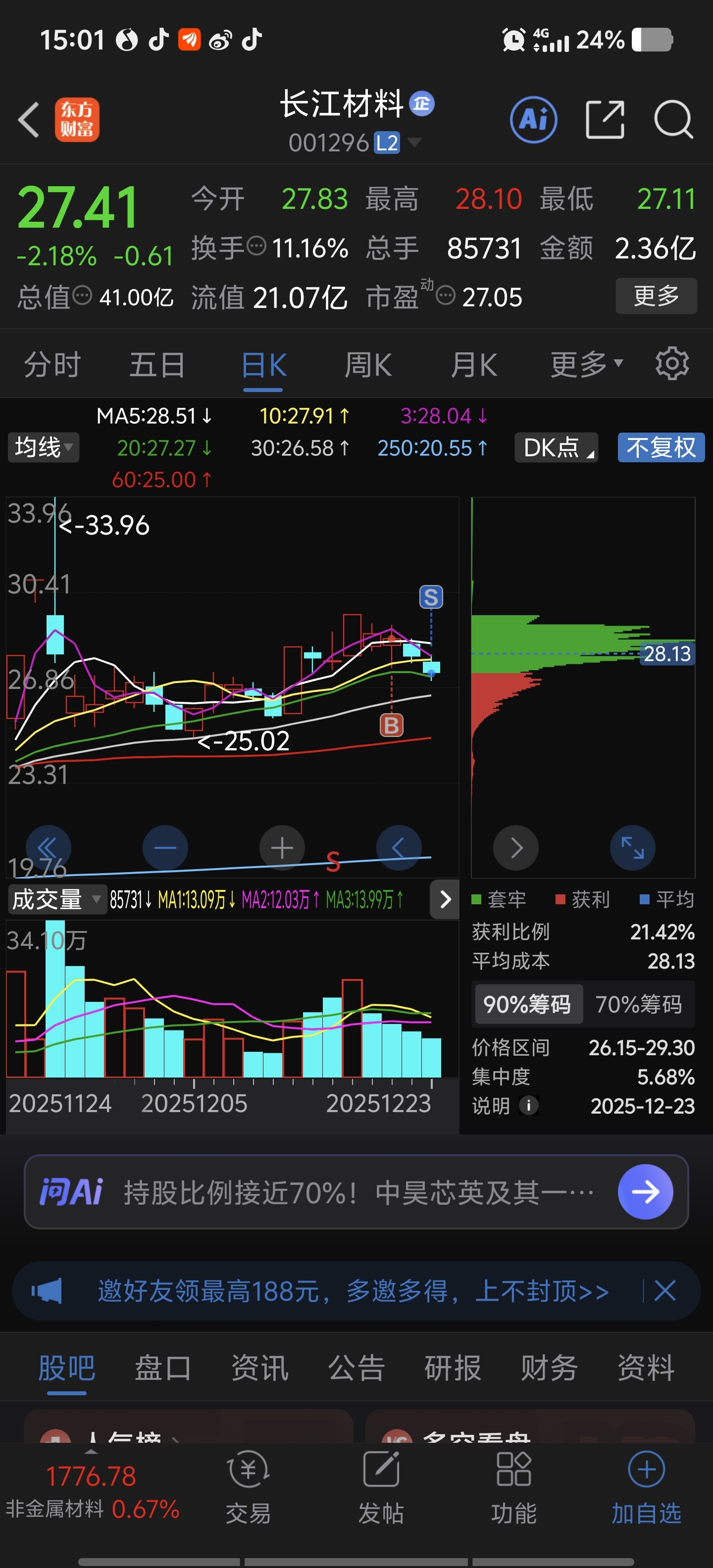Select 70%筹码 option
This screenshot has height=1568, width=713.
[638, 1004]
